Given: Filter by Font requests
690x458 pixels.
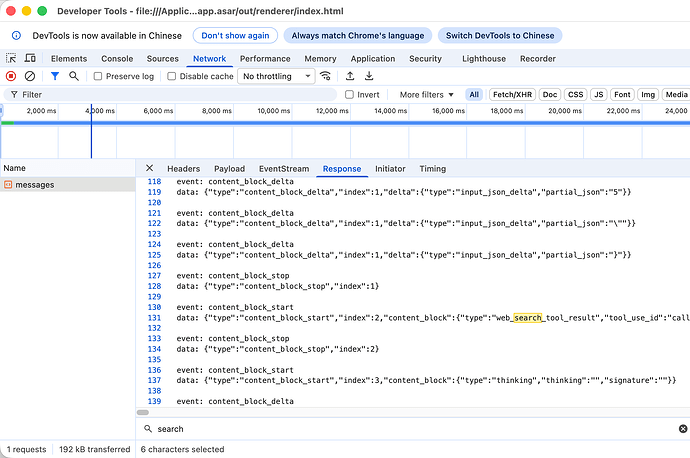Looking at the screenshot, I should 622,95.
